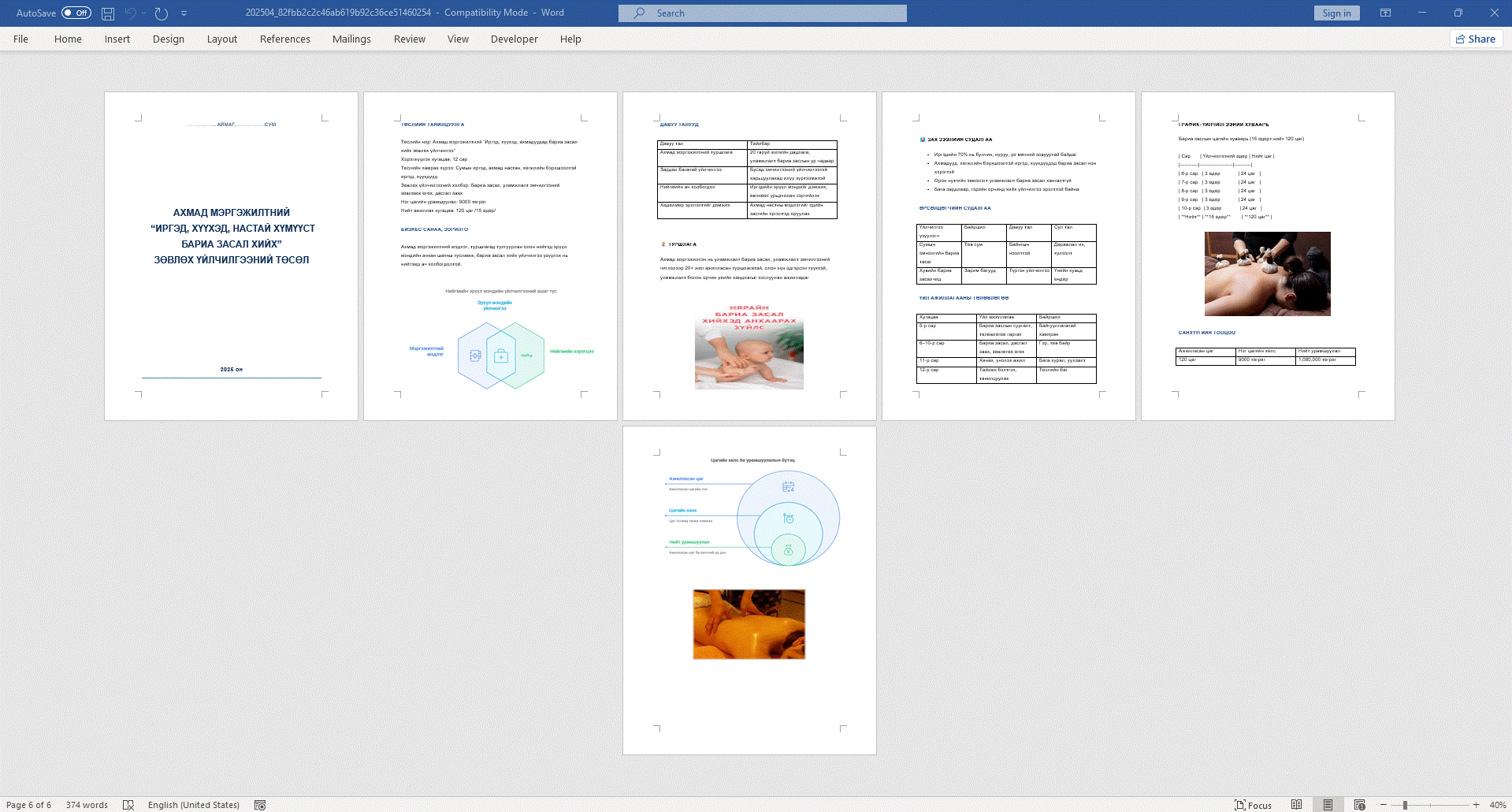1512x812 pixels.
Task: Click the macro recording icon in status bar
Action: coord(260,805)
